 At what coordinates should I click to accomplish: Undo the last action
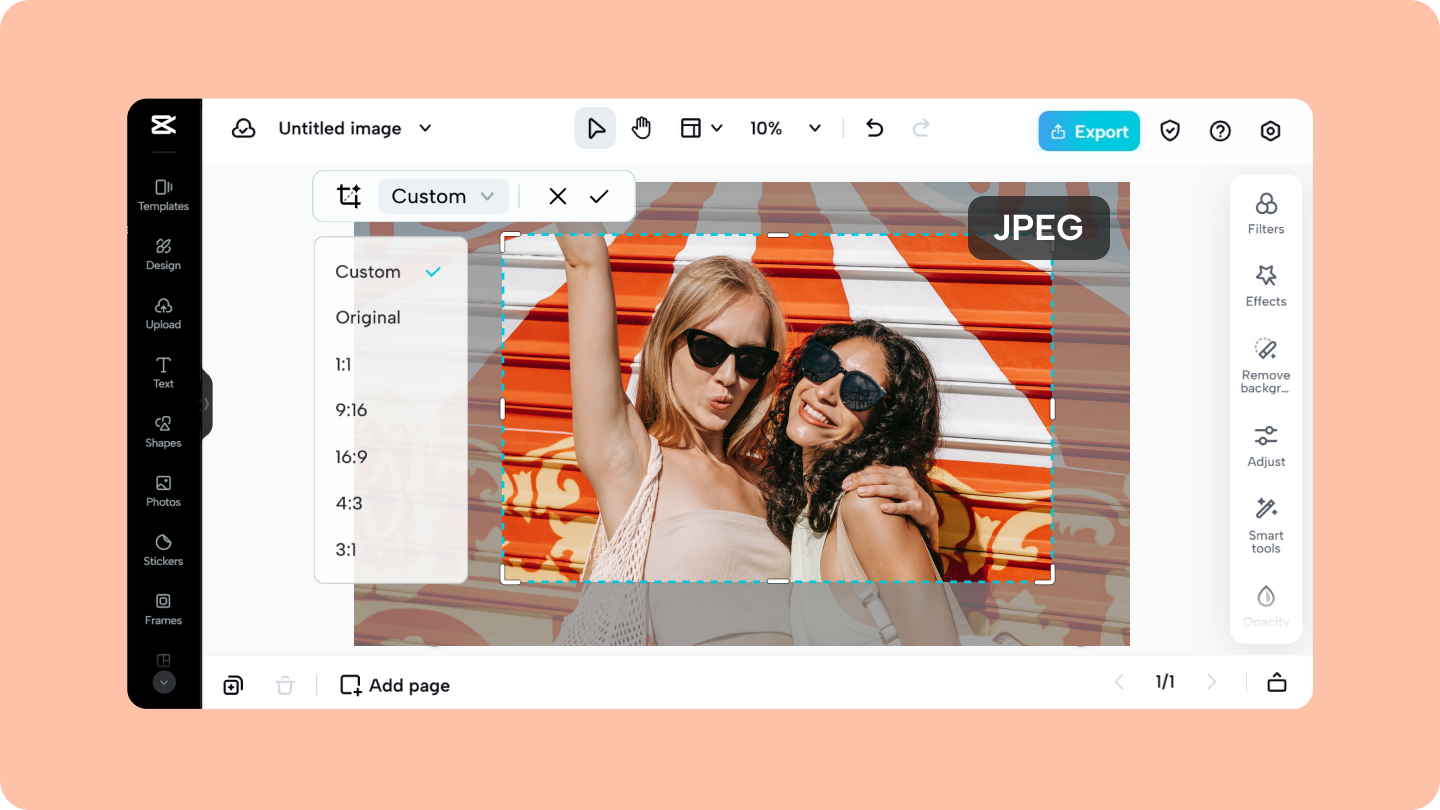click(873, 128)
